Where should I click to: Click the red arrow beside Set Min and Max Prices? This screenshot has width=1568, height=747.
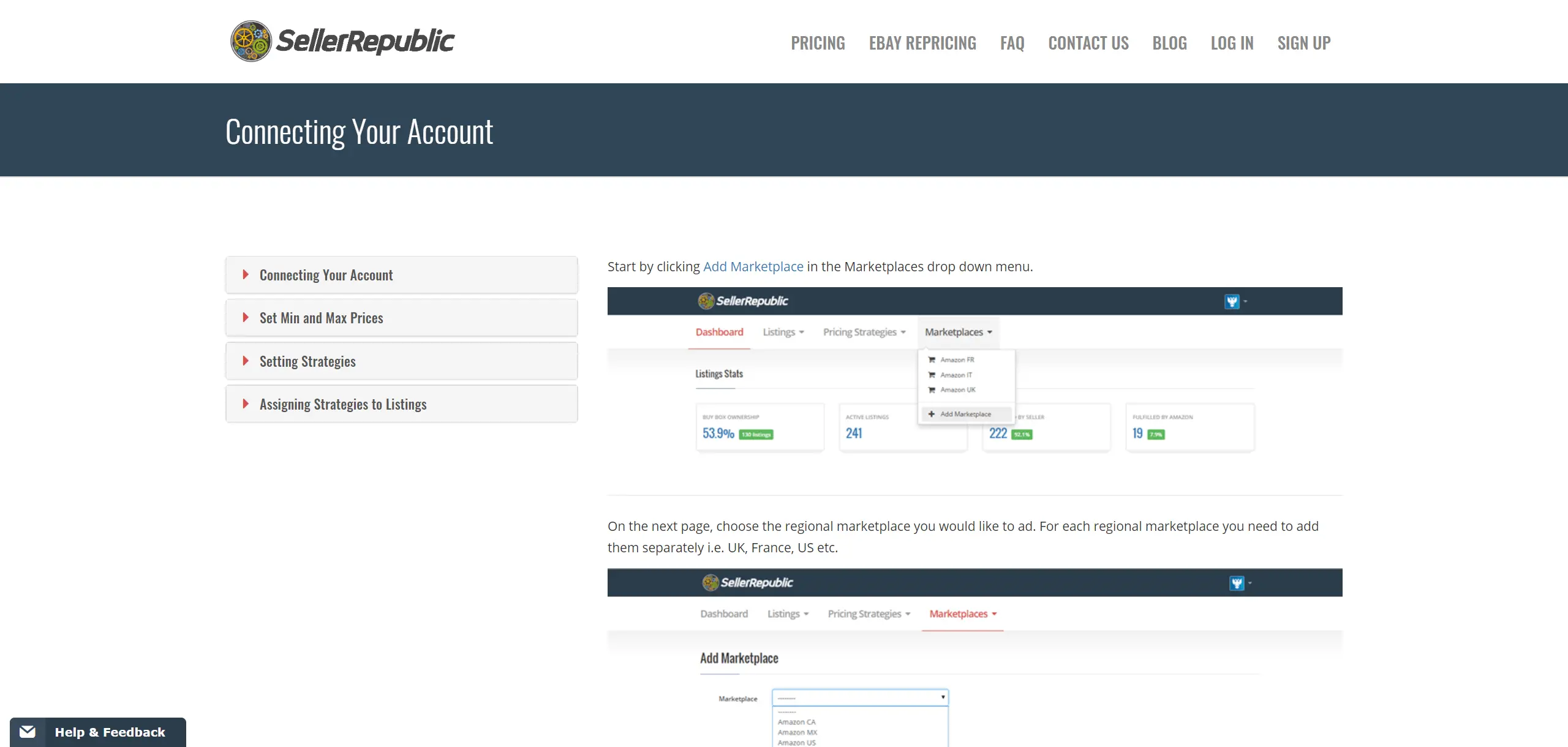246,317
